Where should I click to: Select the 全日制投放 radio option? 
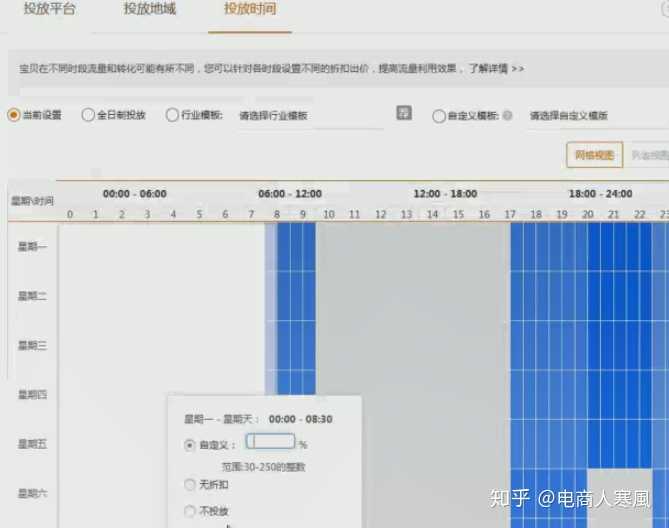[x=88, y=115]
